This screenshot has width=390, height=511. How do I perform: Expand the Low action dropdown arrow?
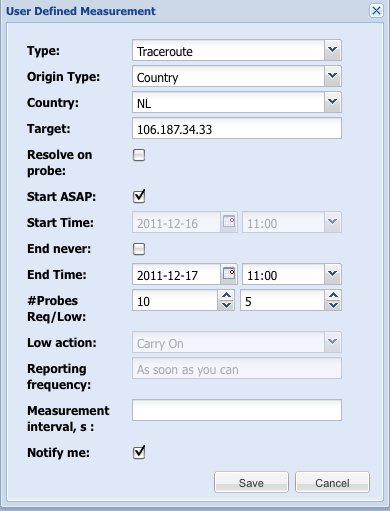tap(332, 342)
